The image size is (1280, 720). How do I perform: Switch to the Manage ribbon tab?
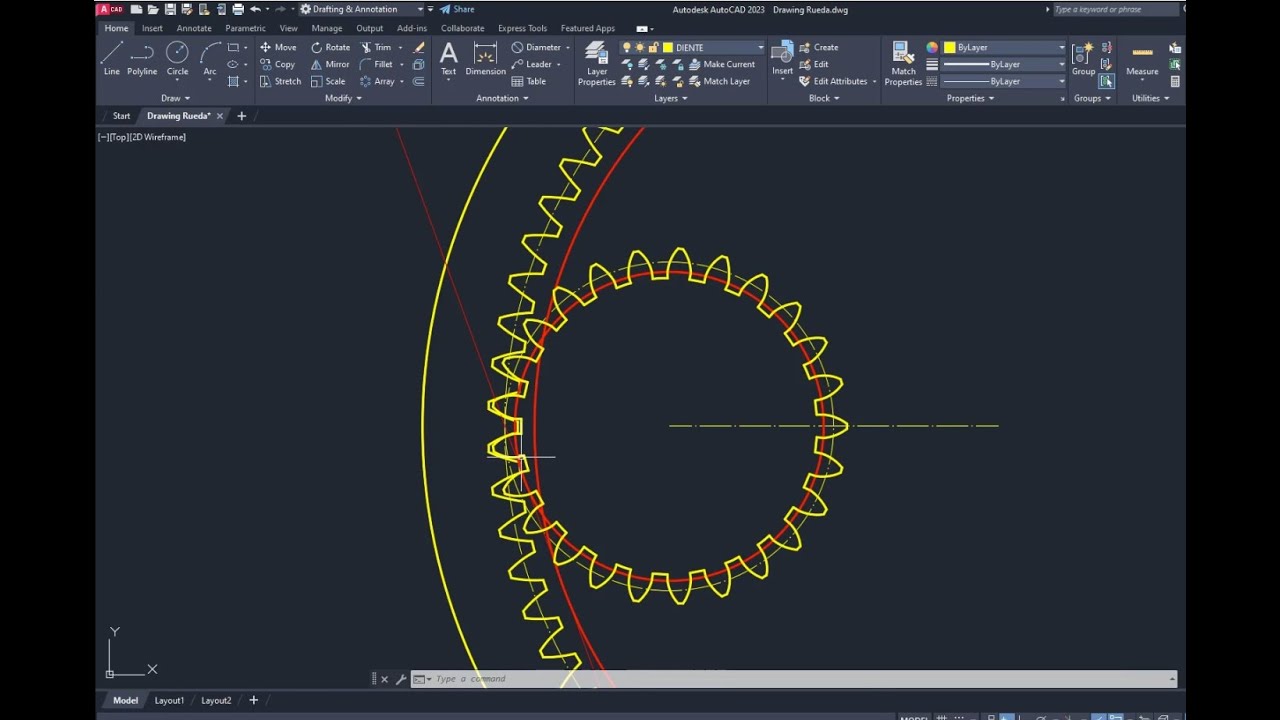327,28
